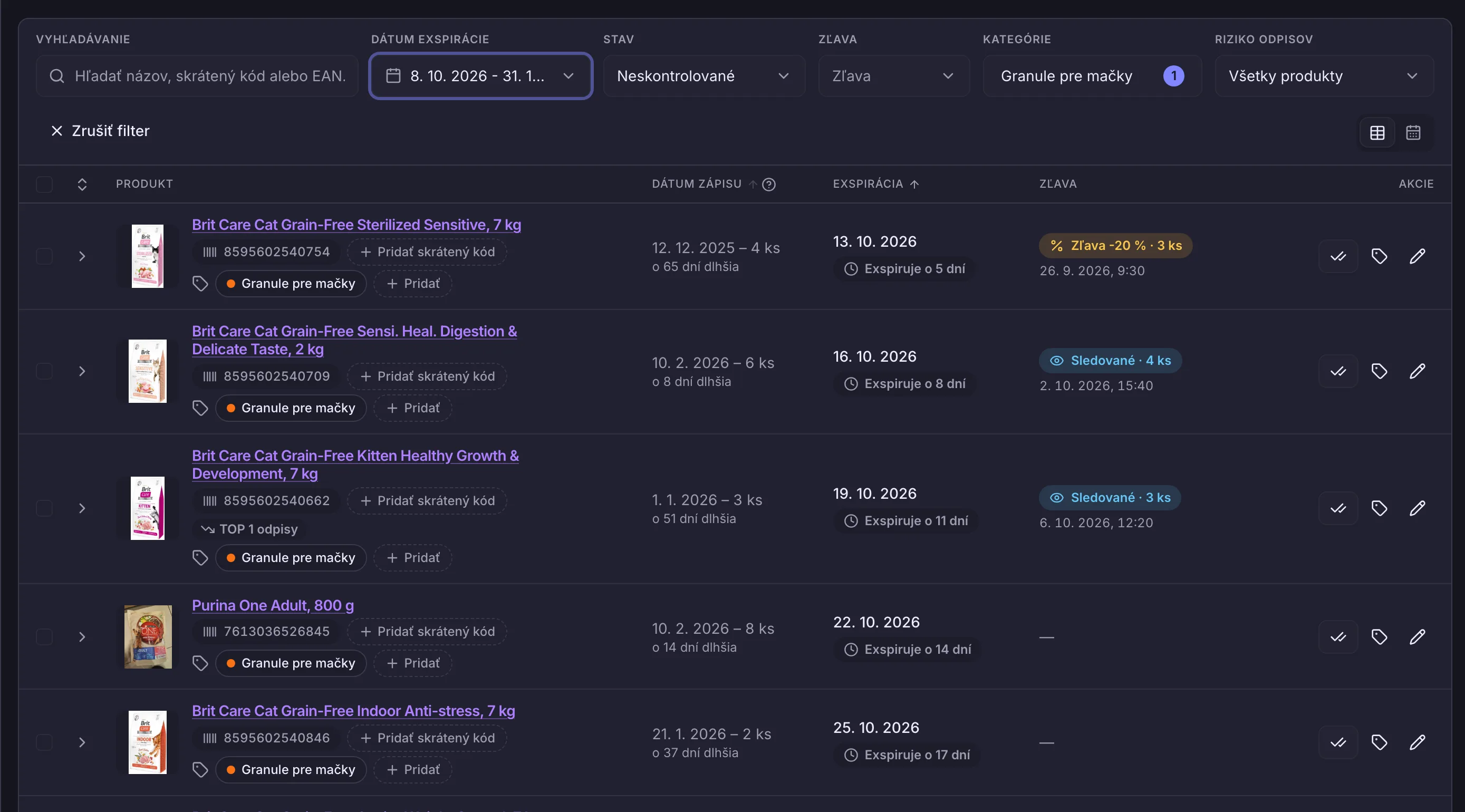1465x812 pixels.
Task: Add category tag with Pridať on Kitten row
Action: 413,558
